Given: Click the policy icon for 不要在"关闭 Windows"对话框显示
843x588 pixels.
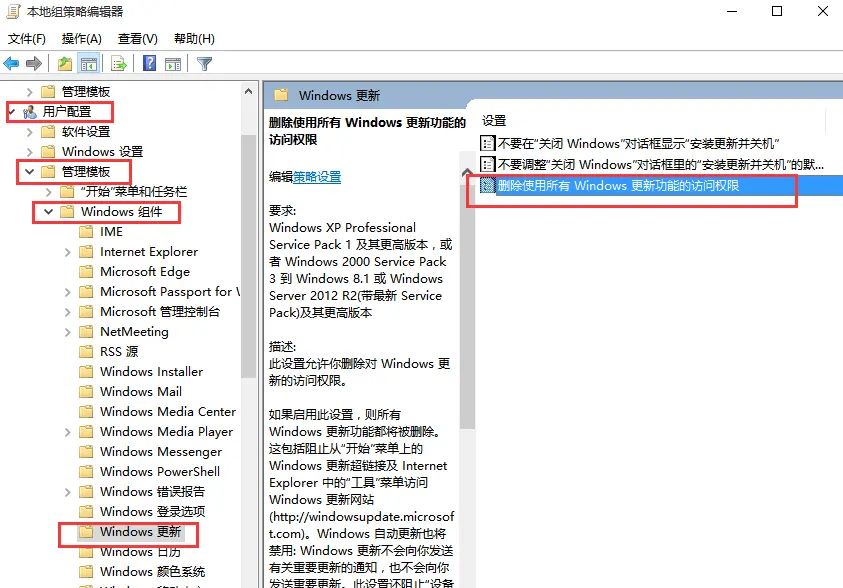Looking at the screenshot, I should 487,144.
